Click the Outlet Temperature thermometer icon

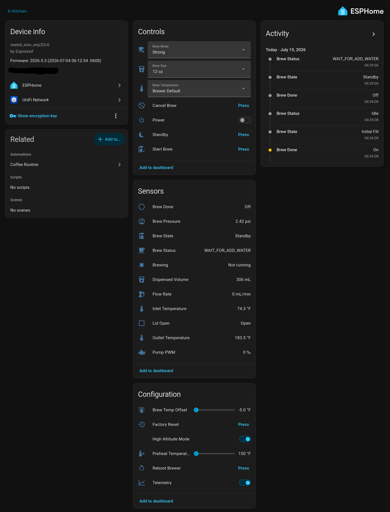141,338
